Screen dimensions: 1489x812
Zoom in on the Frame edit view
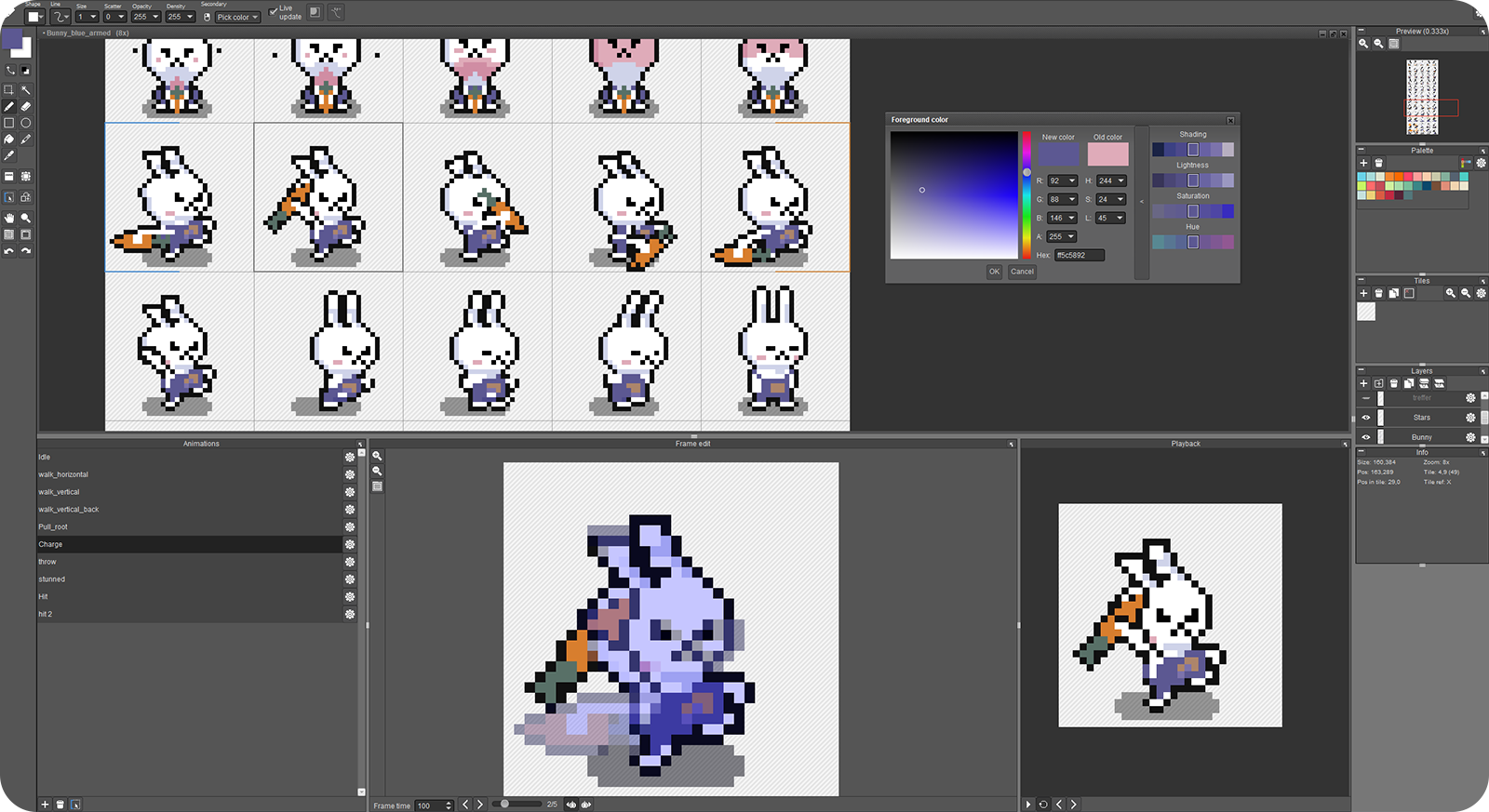(377, 456)
